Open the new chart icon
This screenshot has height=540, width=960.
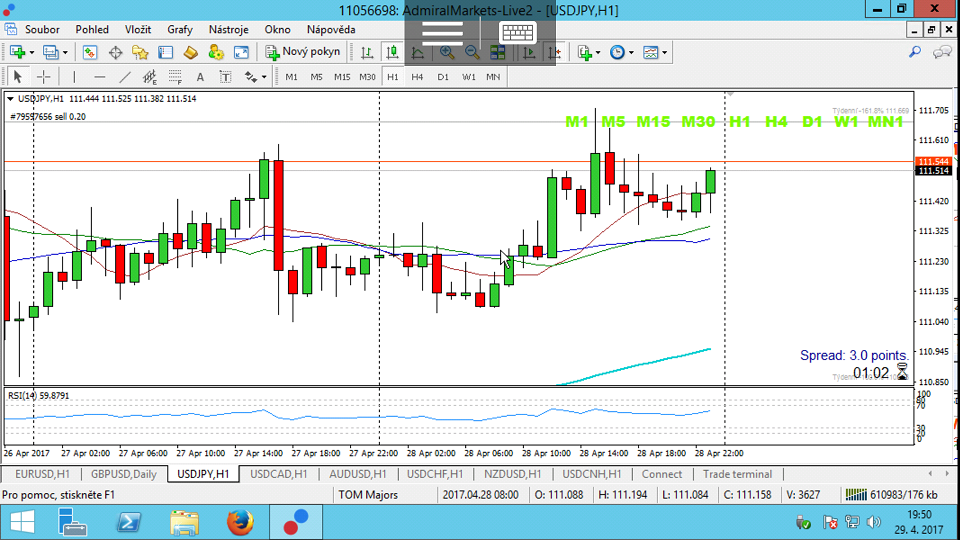(17, 53)
